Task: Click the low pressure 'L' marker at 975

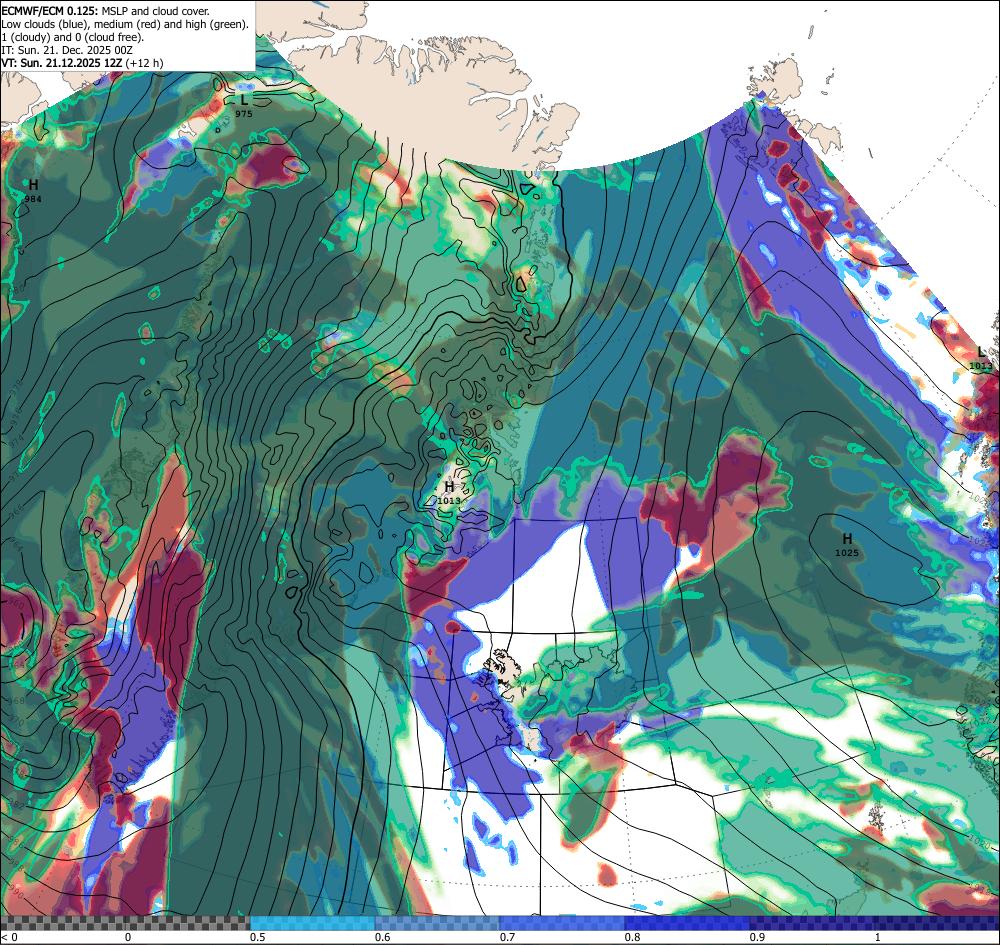Action: pos(244,100)
